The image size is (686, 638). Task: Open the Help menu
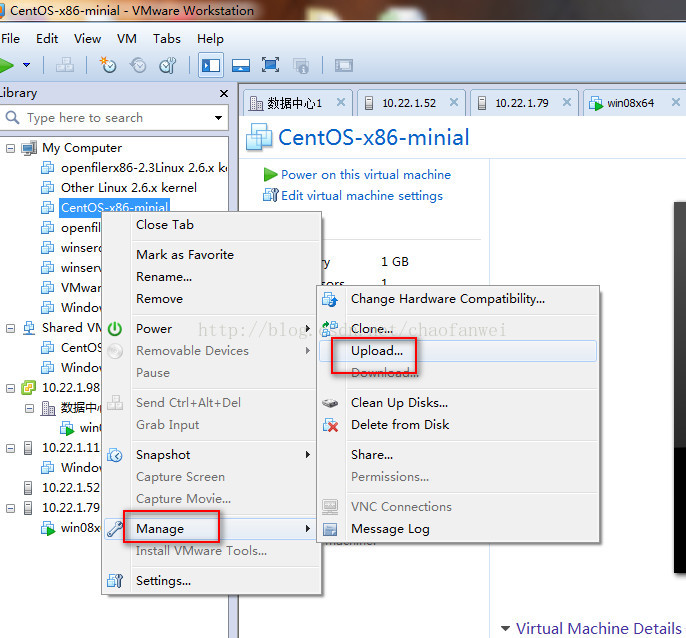pos(210,39)
